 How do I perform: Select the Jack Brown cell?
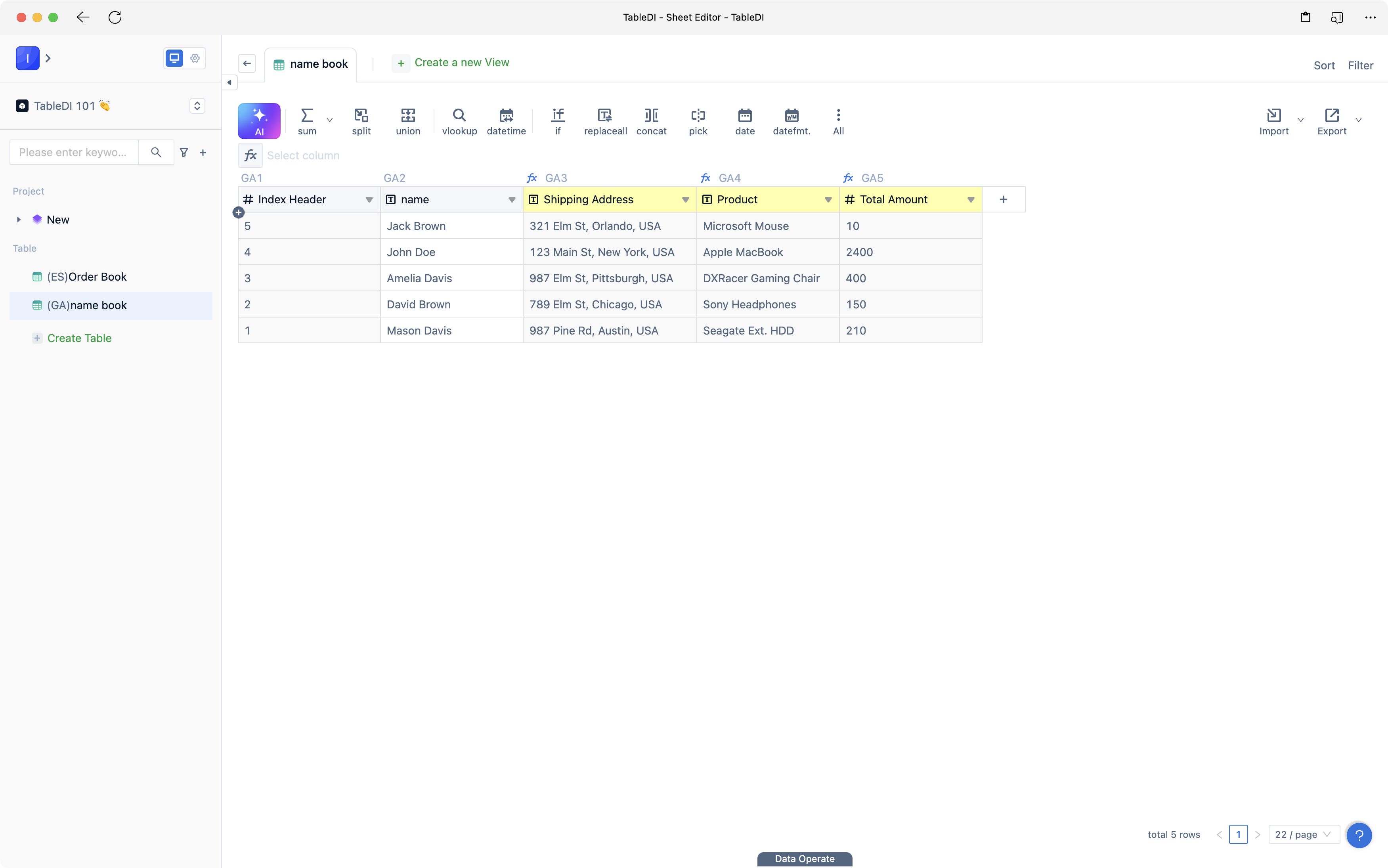pos(451,226)
